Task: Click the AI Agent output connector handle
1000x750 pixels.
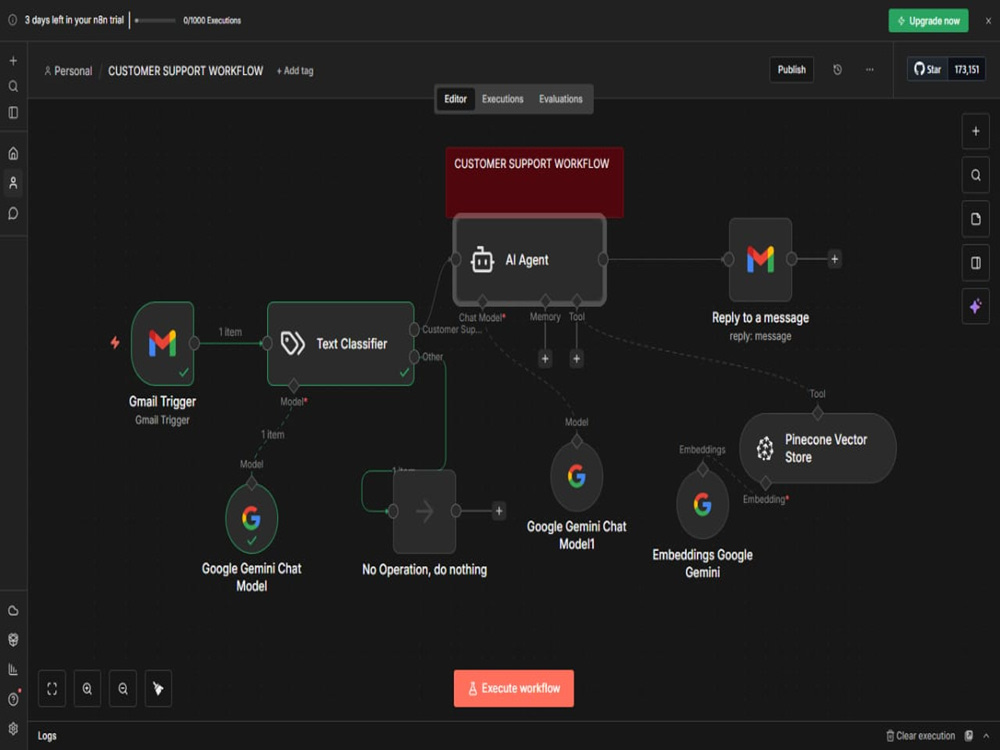Action: point(603,259)
